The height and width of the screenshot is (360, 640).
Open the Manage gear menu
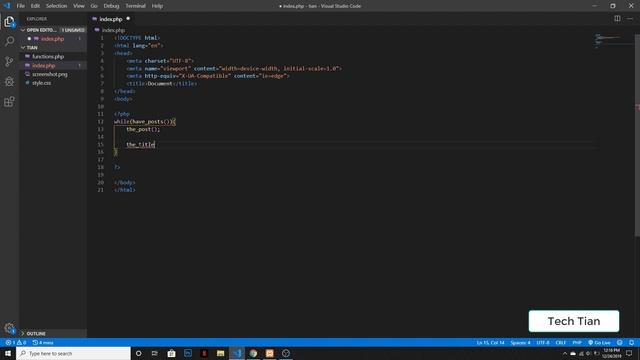point(9,328)
